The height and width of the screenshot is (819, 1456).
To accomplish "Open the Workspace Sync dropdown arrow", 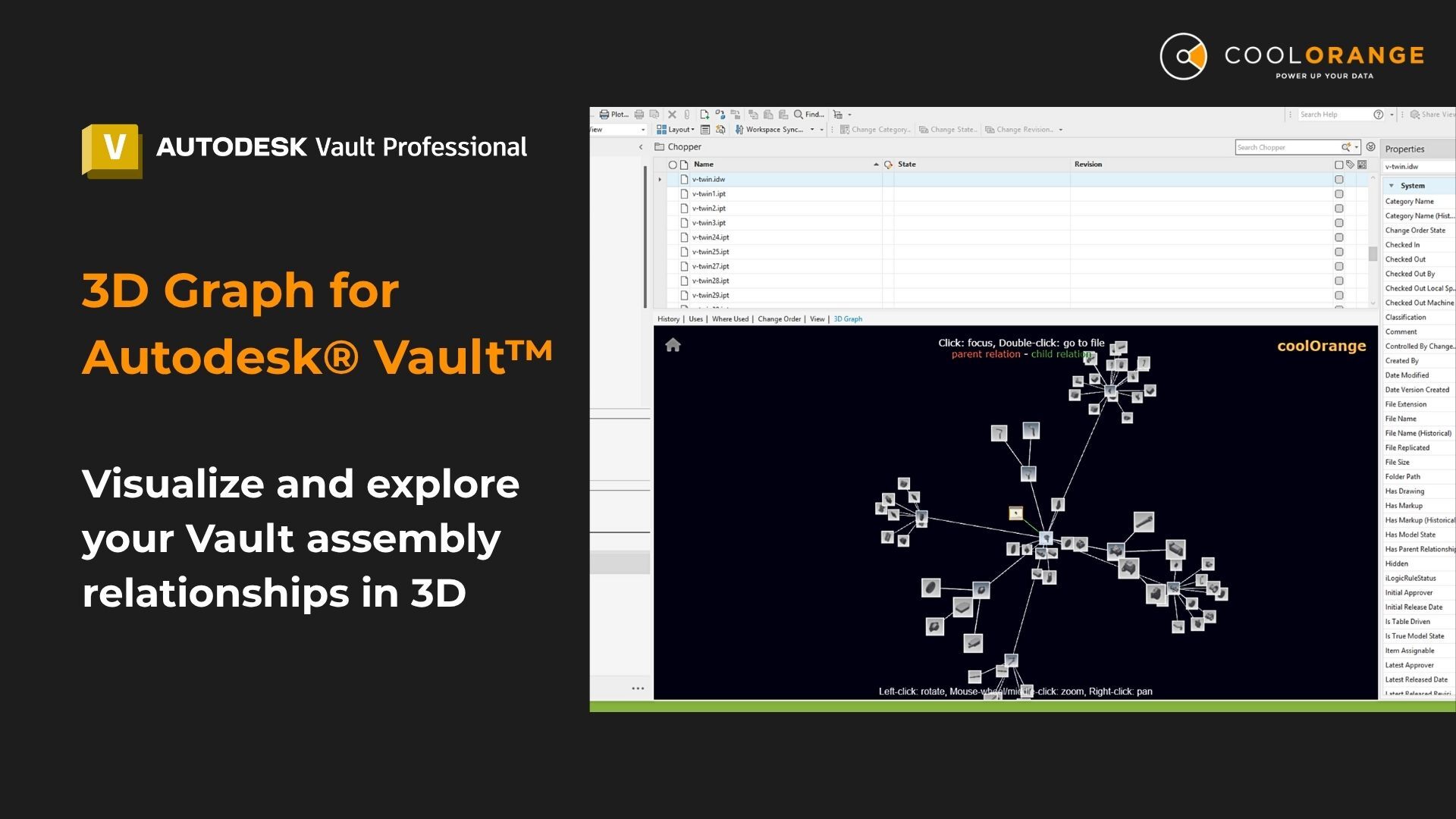I will coord(812,130).
